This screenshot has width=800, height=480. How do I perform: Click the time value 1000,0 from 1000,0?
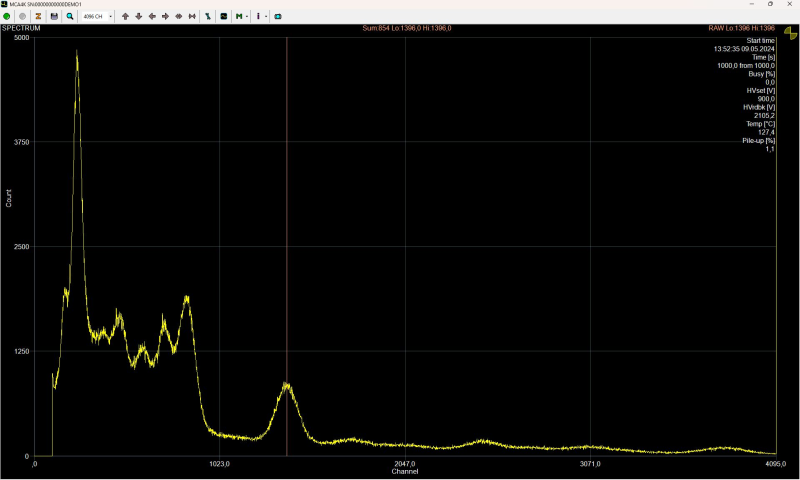tap(746, 66)
